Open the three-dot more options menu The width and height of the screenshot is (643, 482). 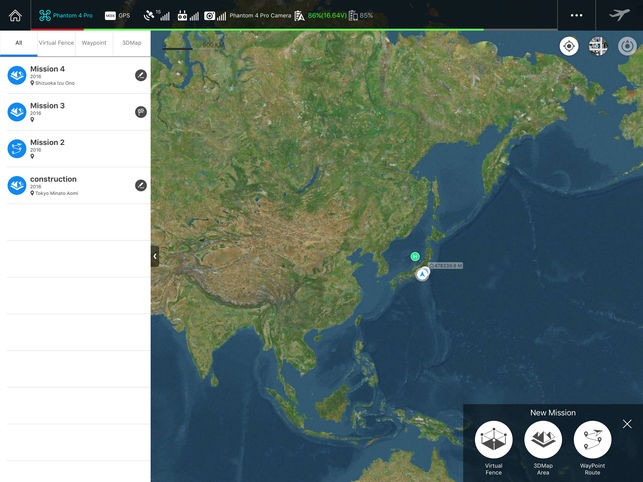coord(576,15)
